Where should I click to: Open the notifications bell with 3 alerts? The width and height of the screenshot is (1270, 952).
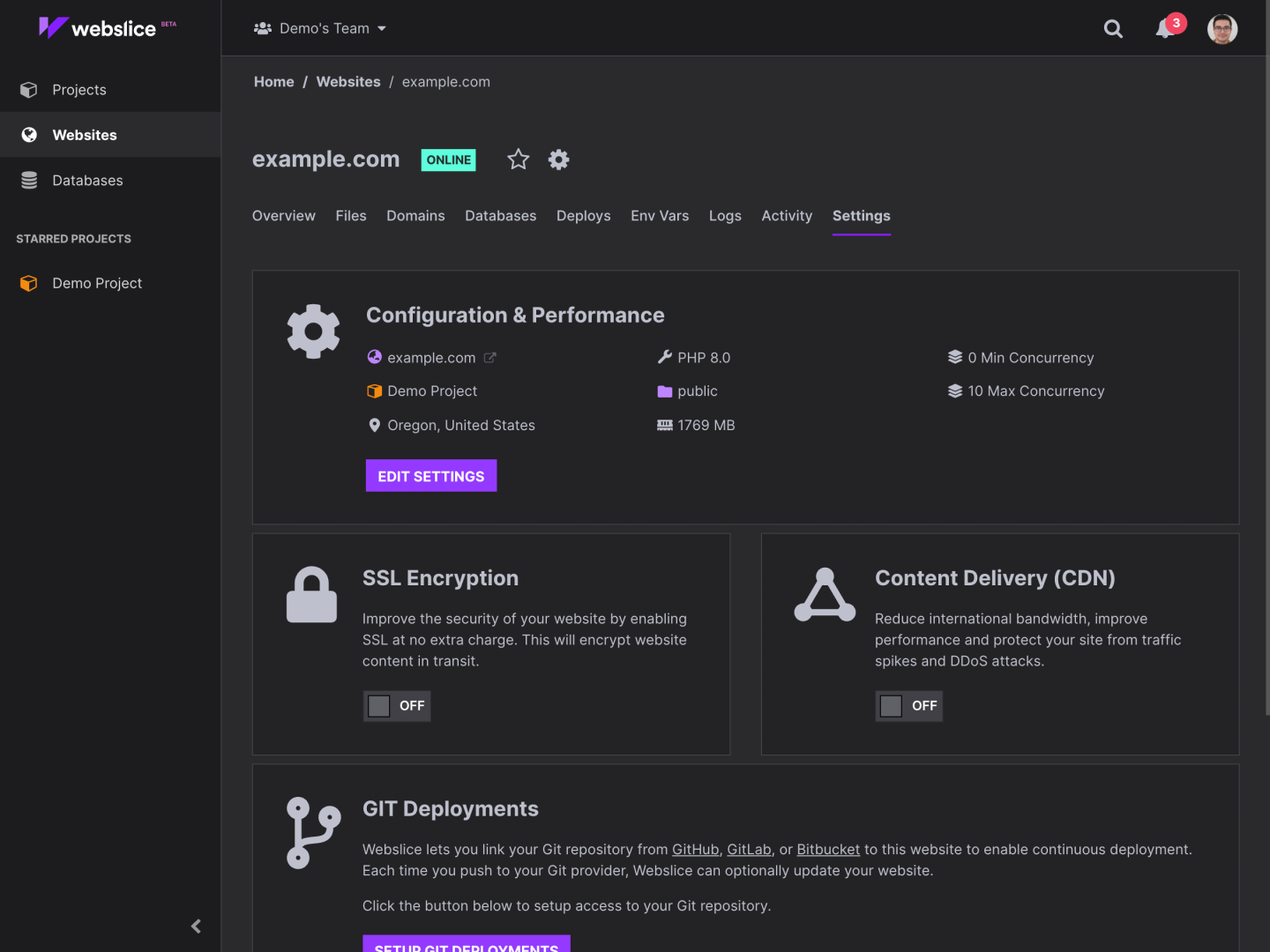(1162, 28)
